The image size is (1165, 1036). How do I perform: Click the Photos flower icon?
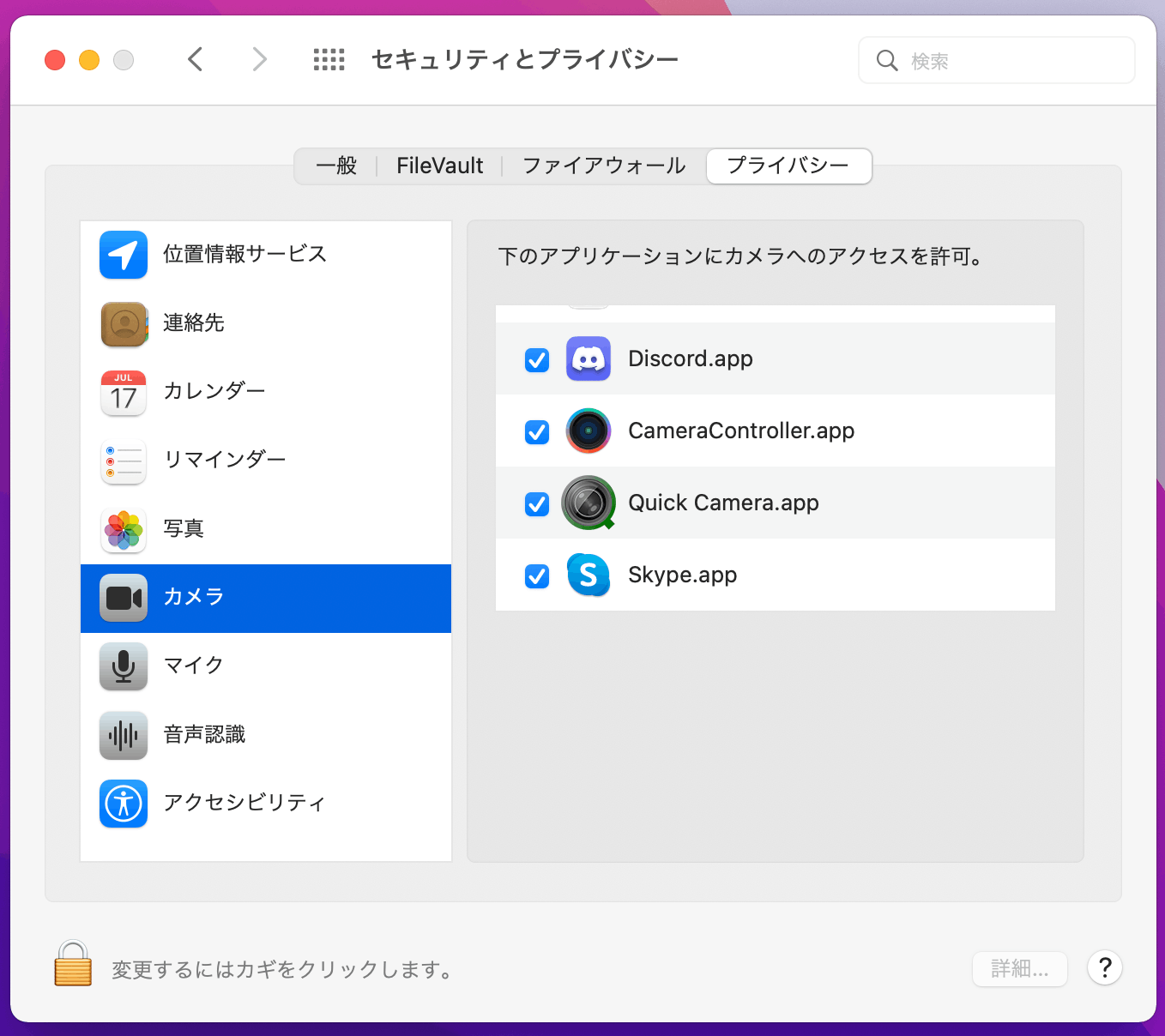[124, 529]
